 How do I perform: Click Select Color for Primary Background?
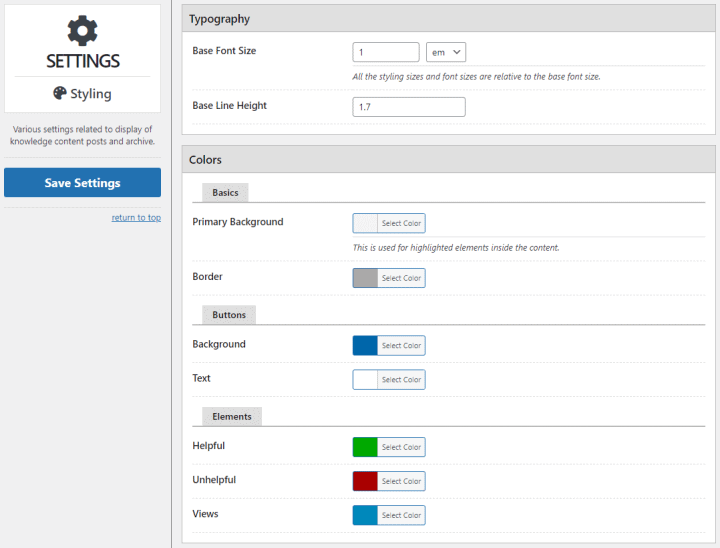click(x=401, y=223)
